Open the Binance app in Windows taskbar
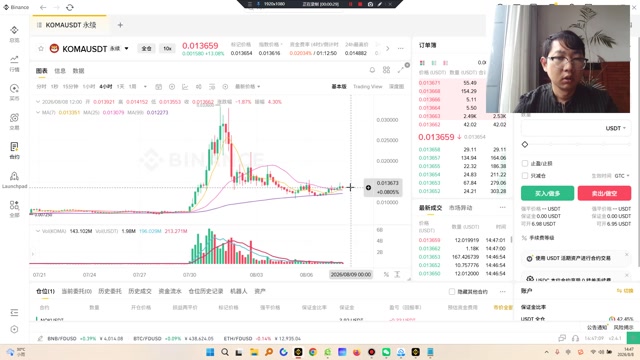Viewport: 640px width, 360px height. coord(298,352)
